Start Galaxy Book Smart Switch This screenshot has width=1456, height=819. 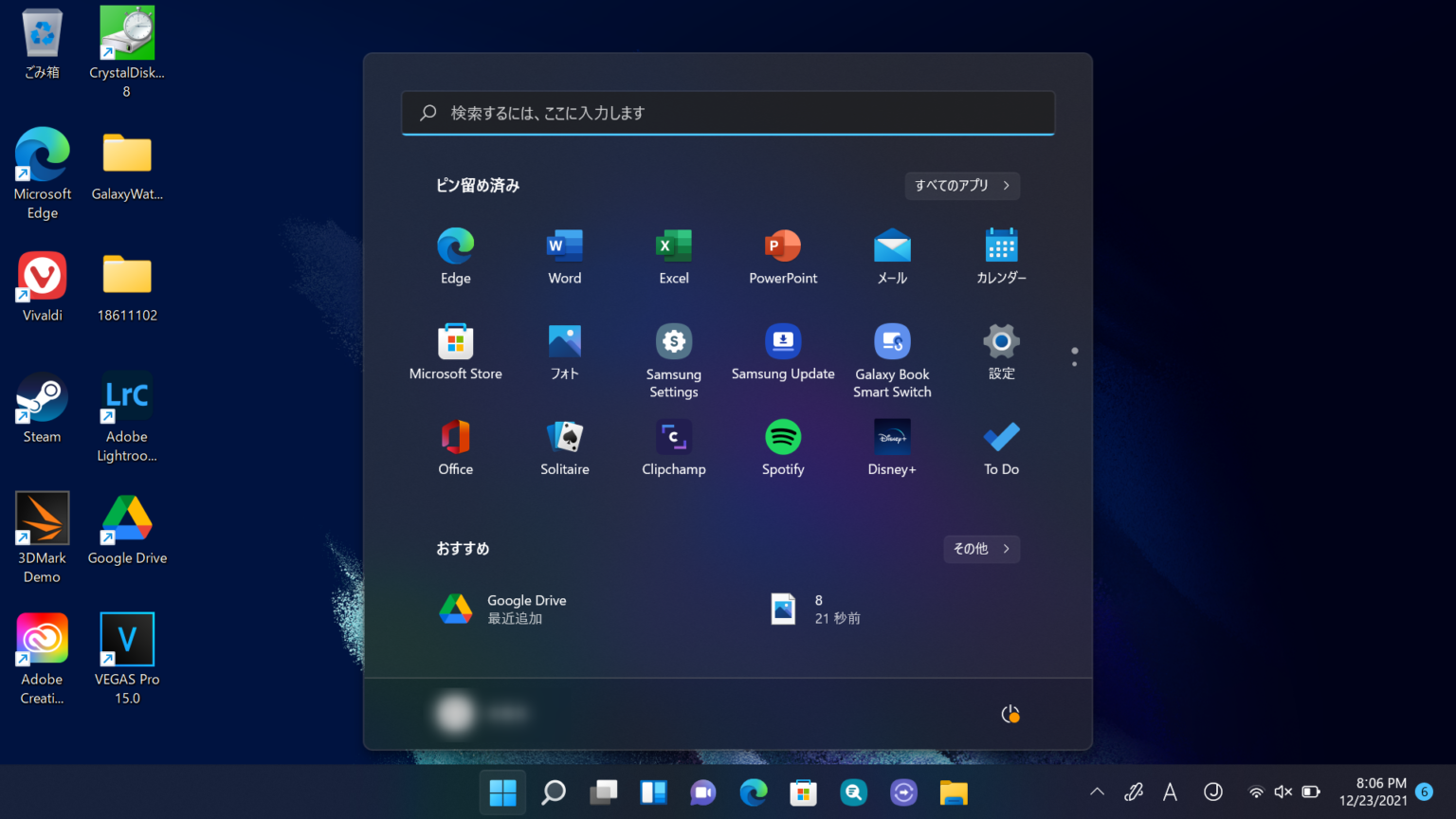891,351
